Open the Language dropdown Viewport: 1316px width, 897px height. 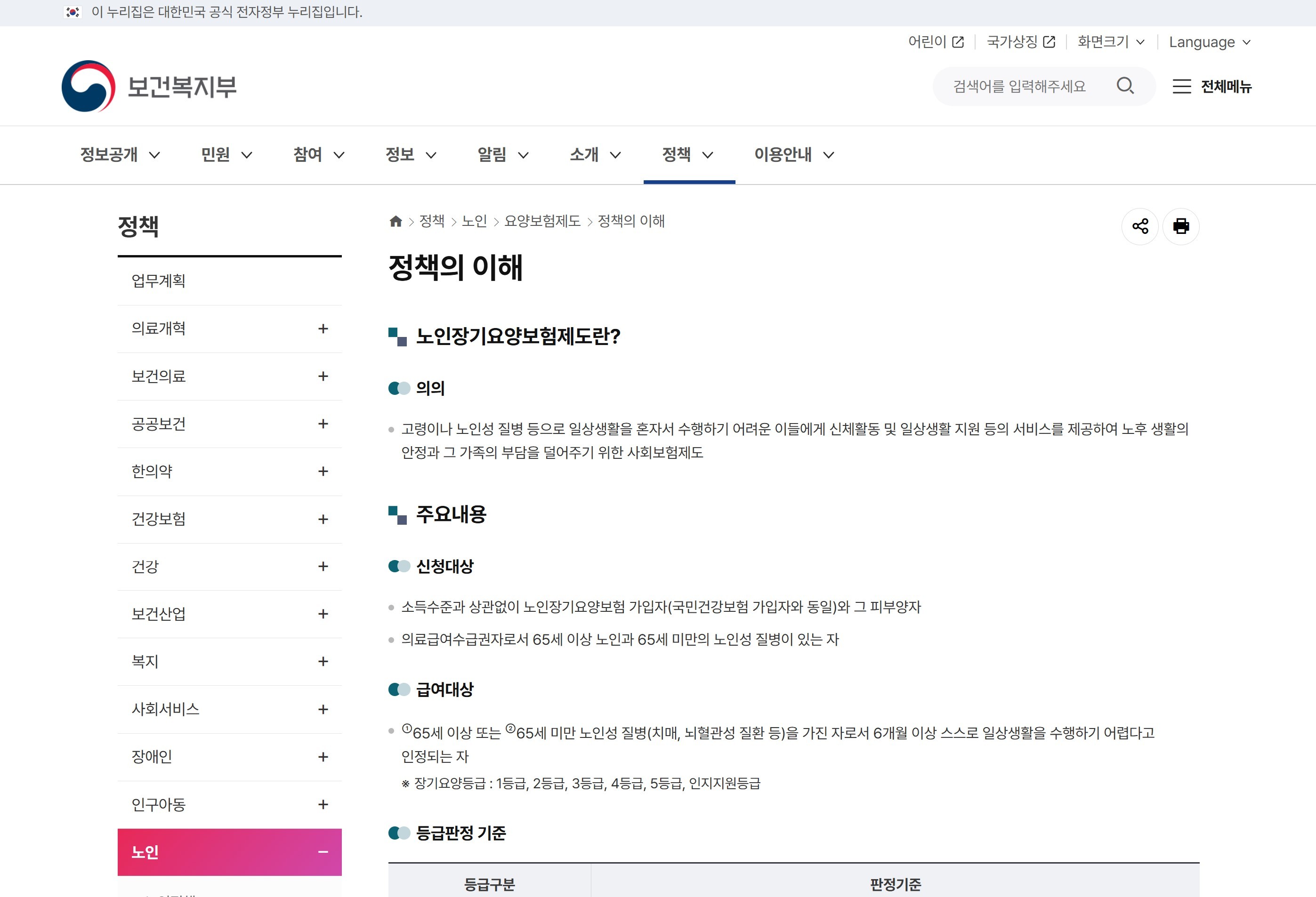(1209, 42)
